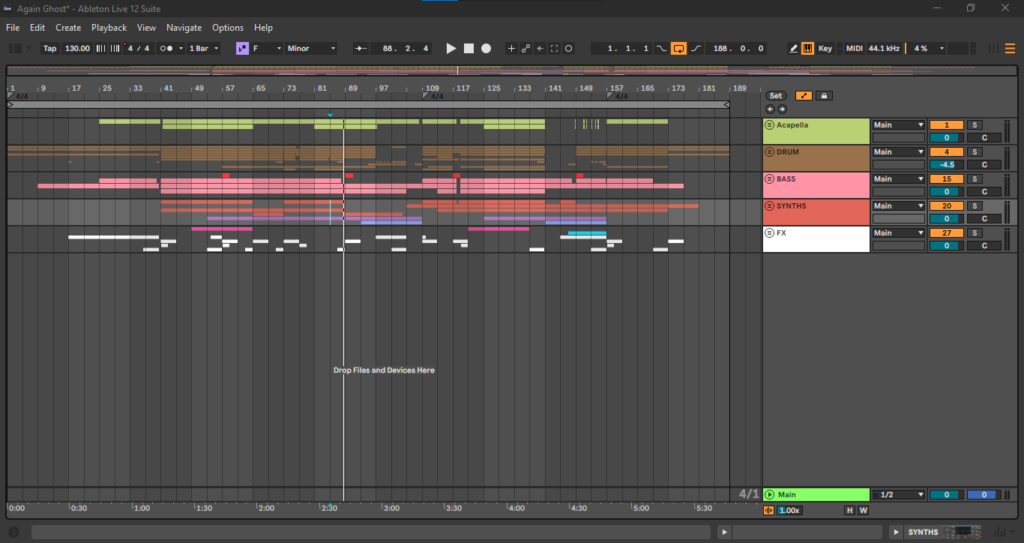Toggle the arrangement Loop switch
Viewport: 1024px width, 543px height.
(678, 48)
